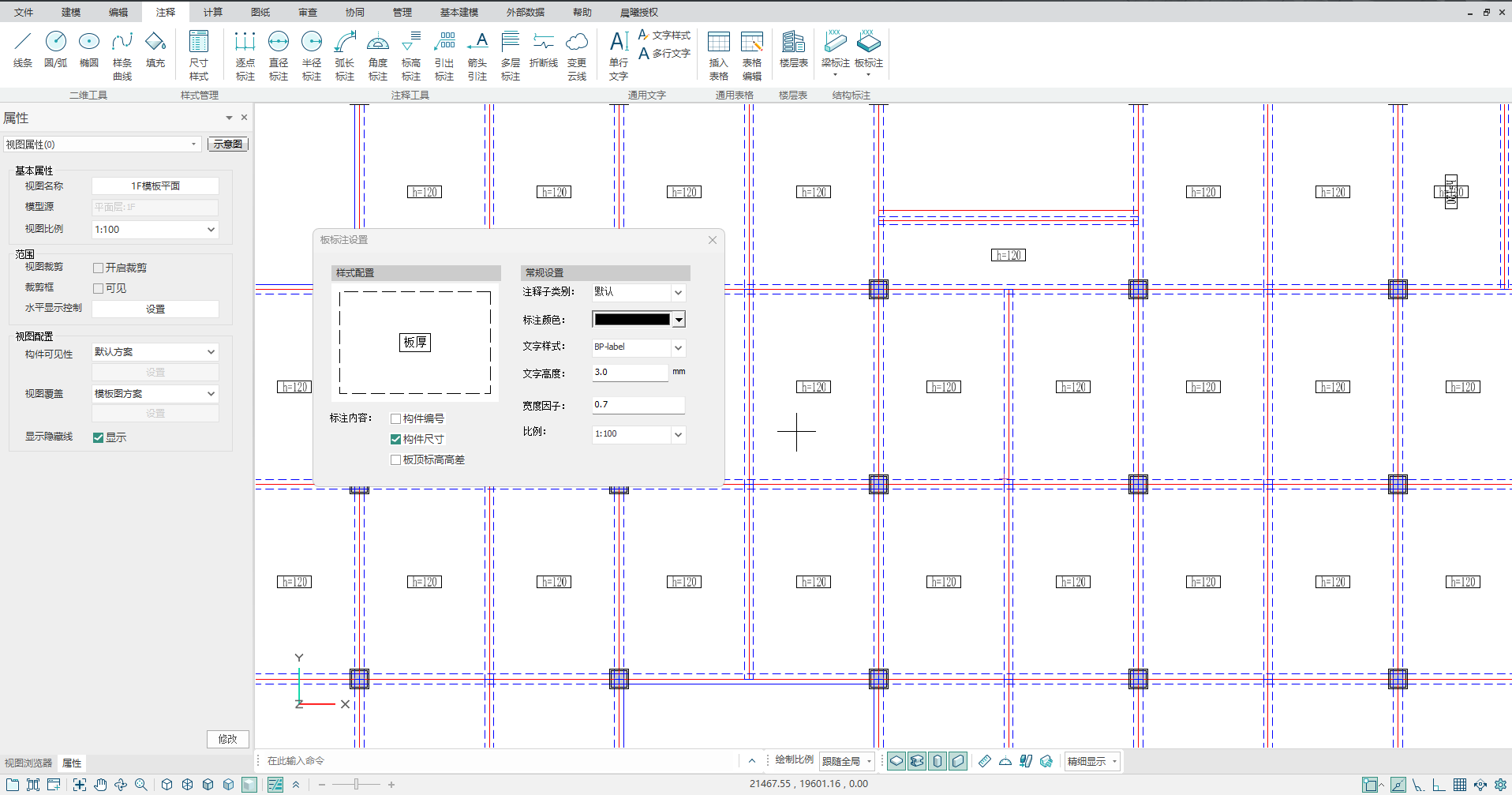Viewport: 1512px width, 795px height.
Task: Open the 文字样式 BP-label dropdown
Action: pos(678,347)
